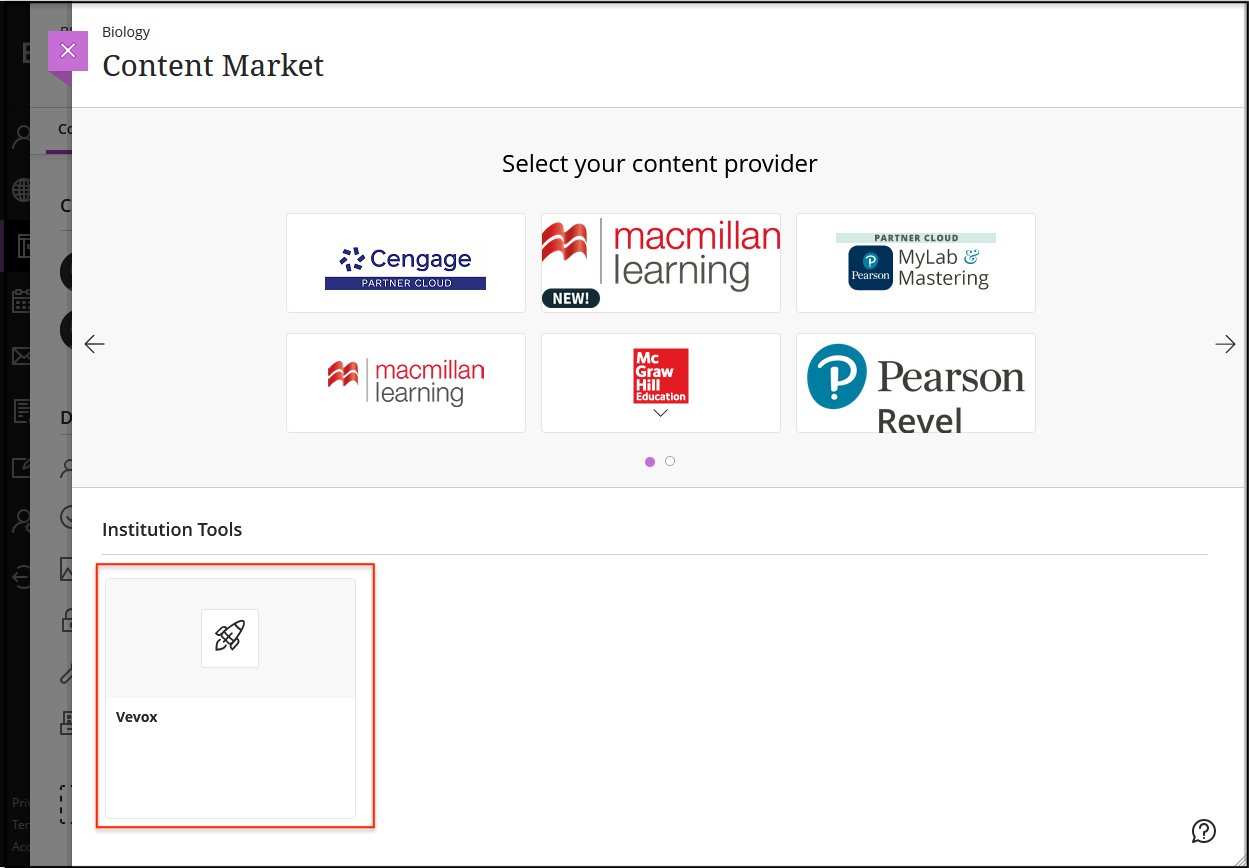Open Macmillan Learning tile with NEW! badge
This screenshot has width=1249, height=868.
coord(660,263)
